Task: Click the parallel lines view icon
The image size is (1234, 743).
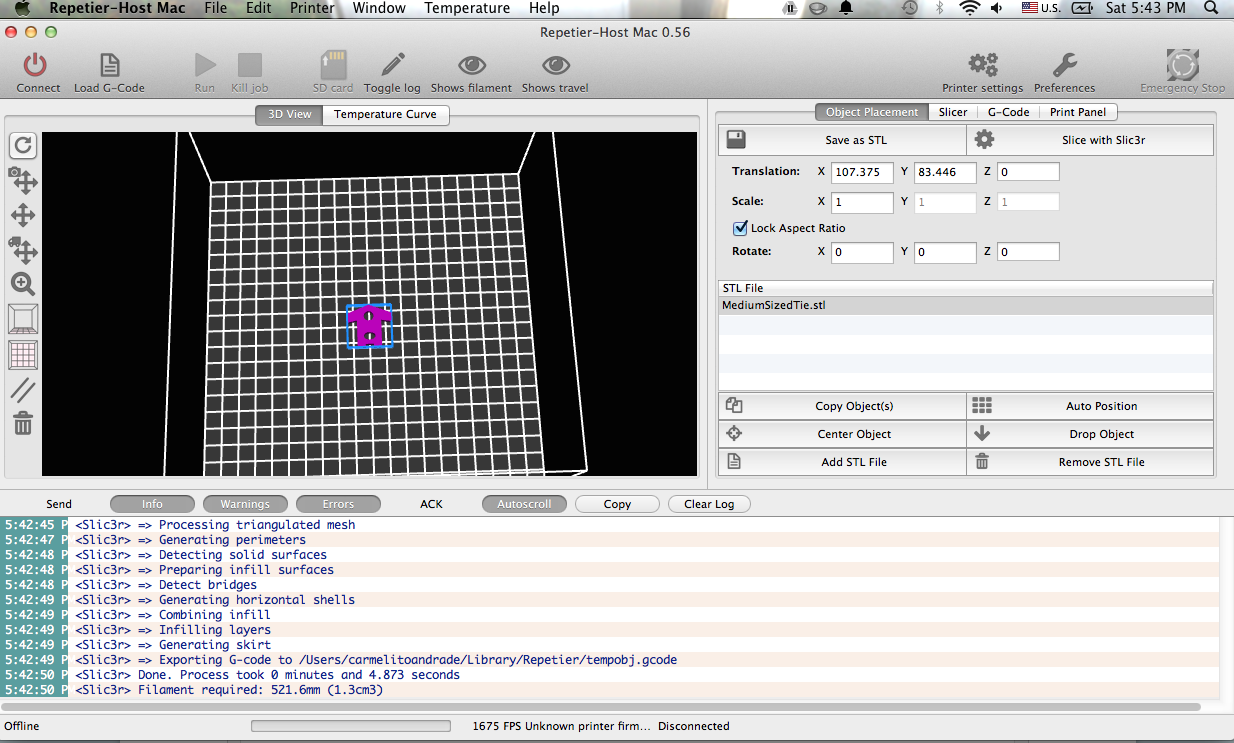Action: pyautogui.click(x=23, y=390)
